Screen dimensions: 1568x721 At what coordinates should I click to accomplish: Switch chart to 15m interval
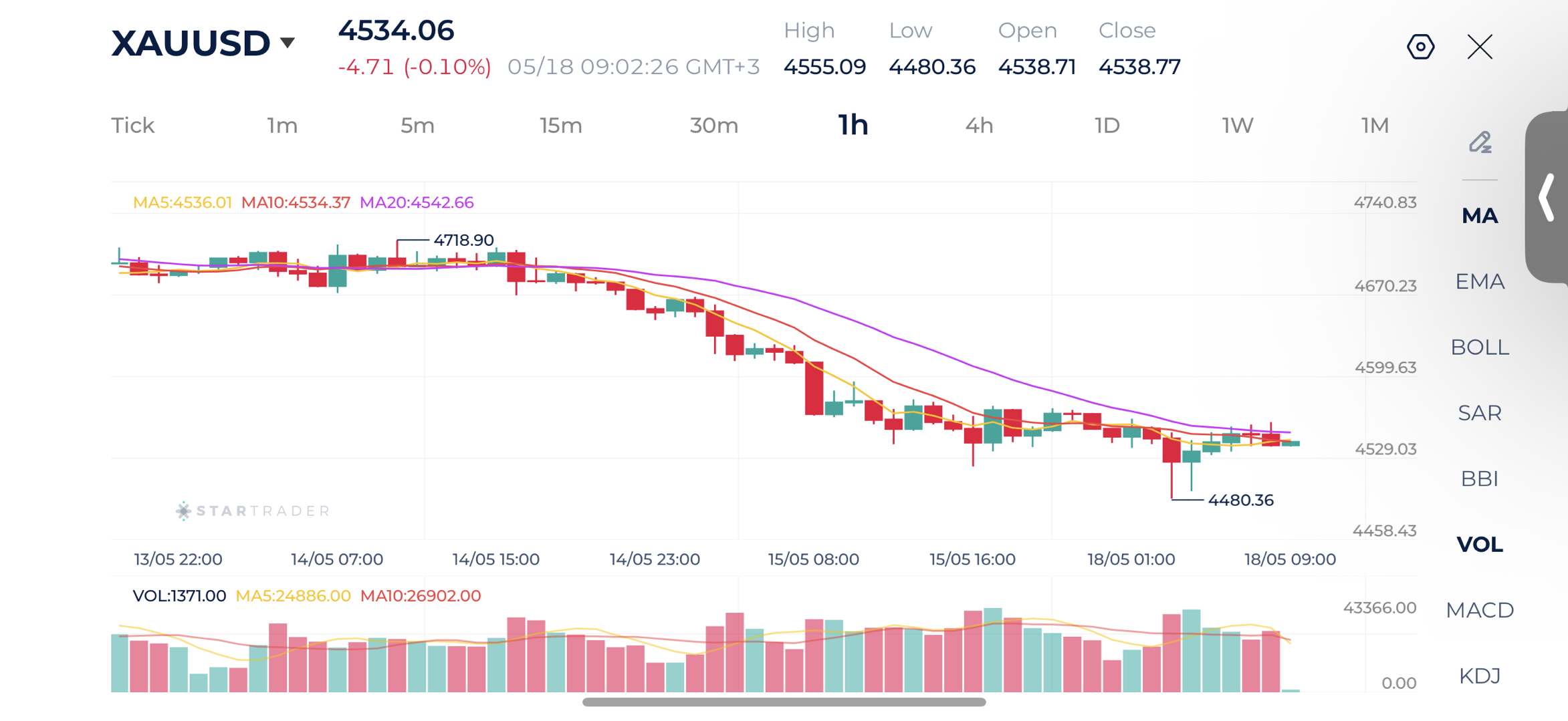[560, 126]
